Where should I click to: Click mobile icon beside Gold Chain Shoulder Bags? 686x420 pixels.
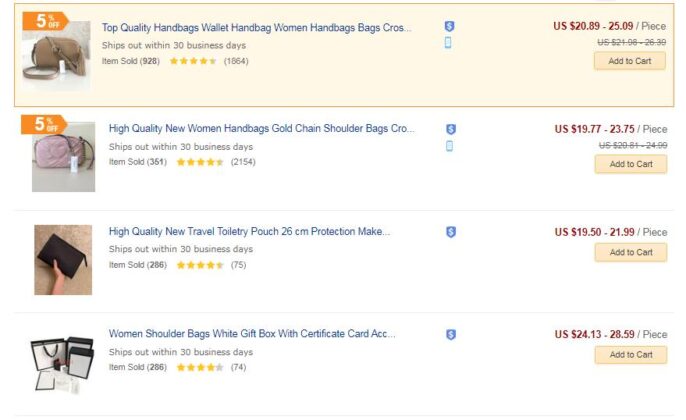coord(449,146)
